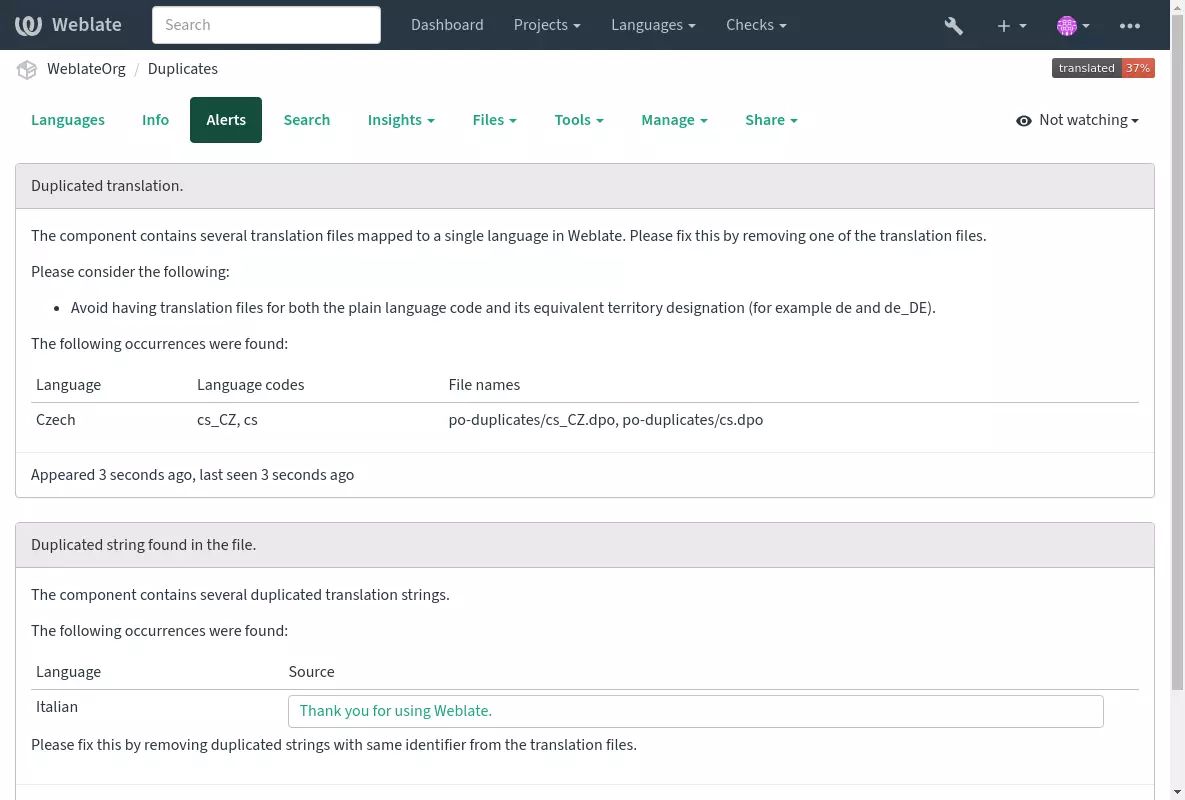Click the 'Source' column header
Screen dimensions: 1185x800
[x=311, y=672]
